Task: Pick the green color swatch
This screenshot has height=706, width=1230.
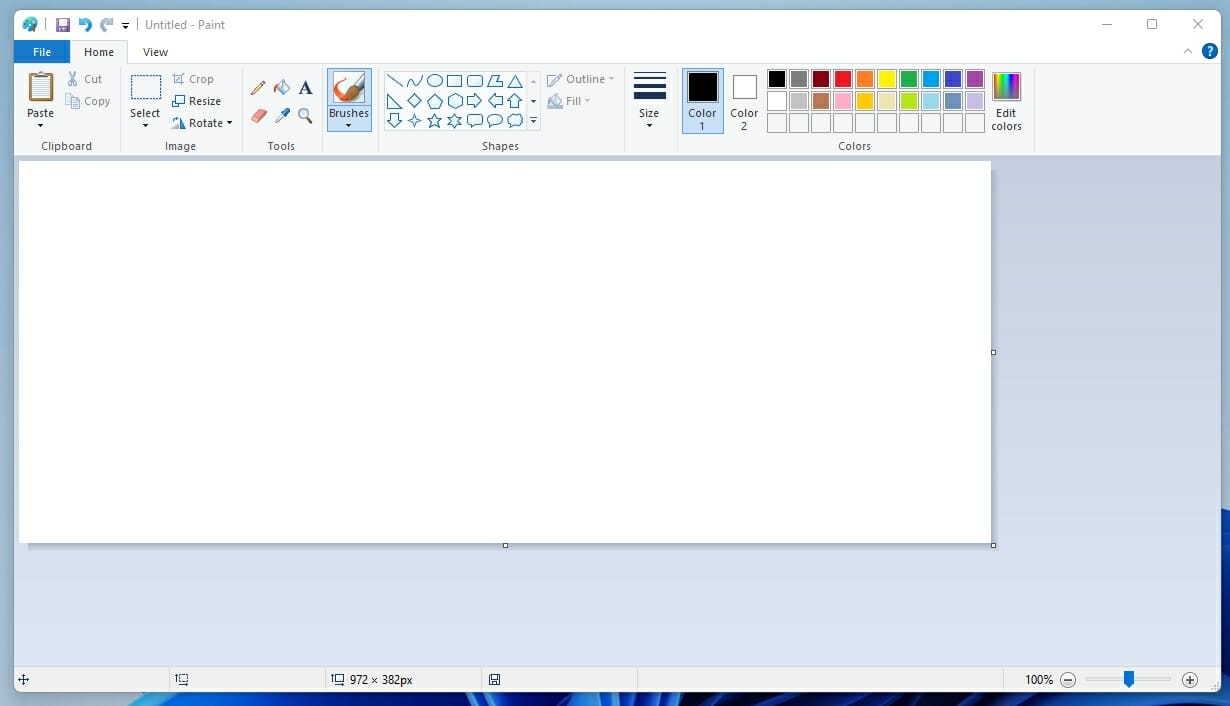Action: [909, 79]
